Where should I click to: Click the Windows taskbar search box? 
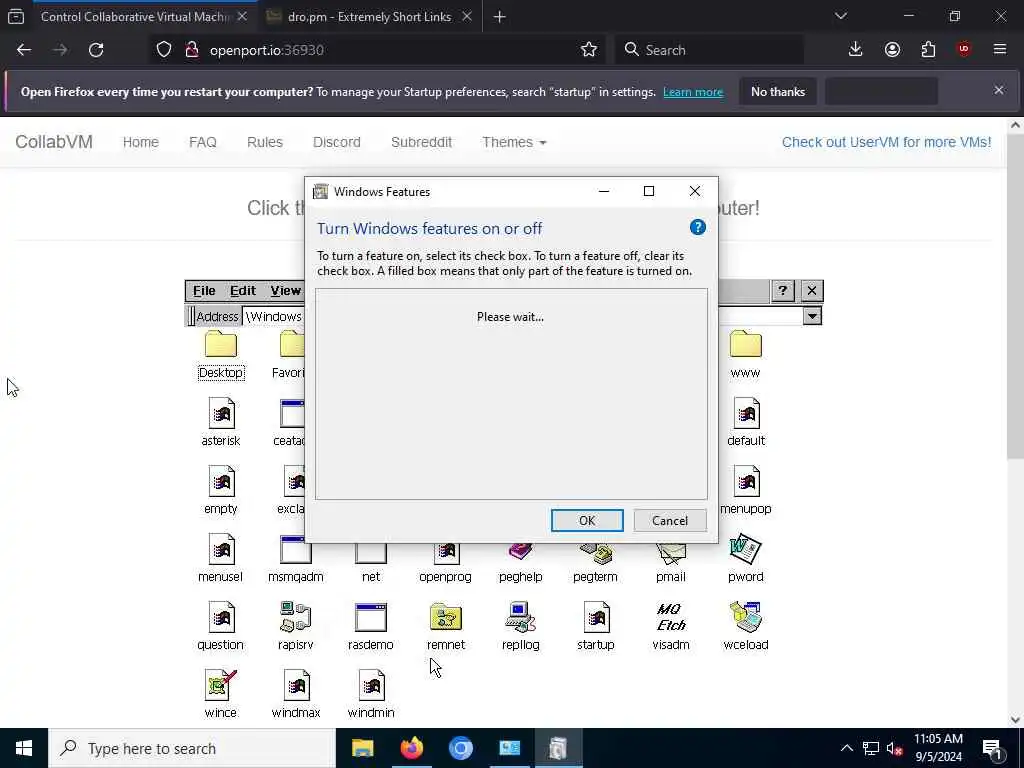click(x=192, y=748)
